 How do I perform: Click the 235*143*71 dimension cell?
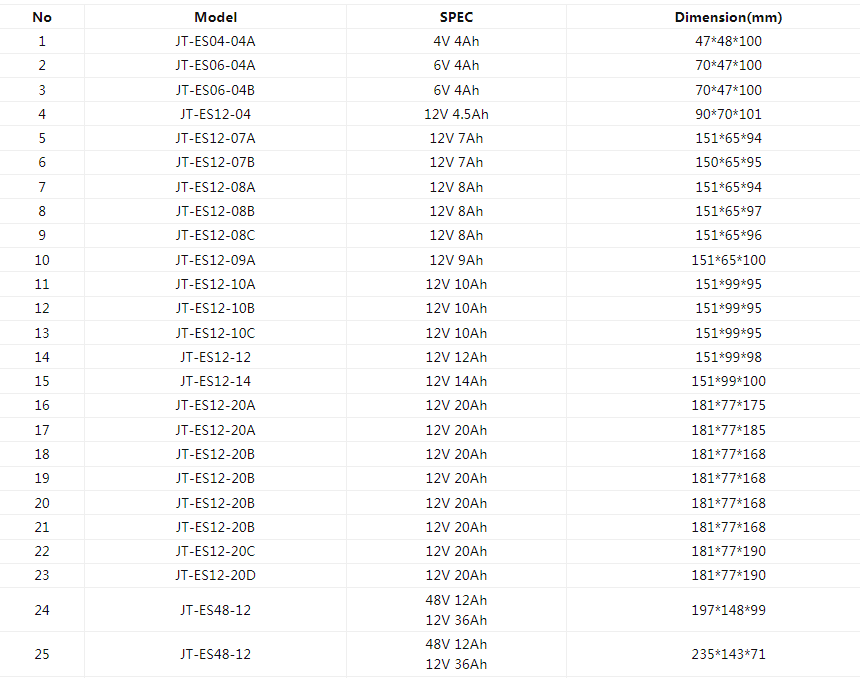(728, 654)
